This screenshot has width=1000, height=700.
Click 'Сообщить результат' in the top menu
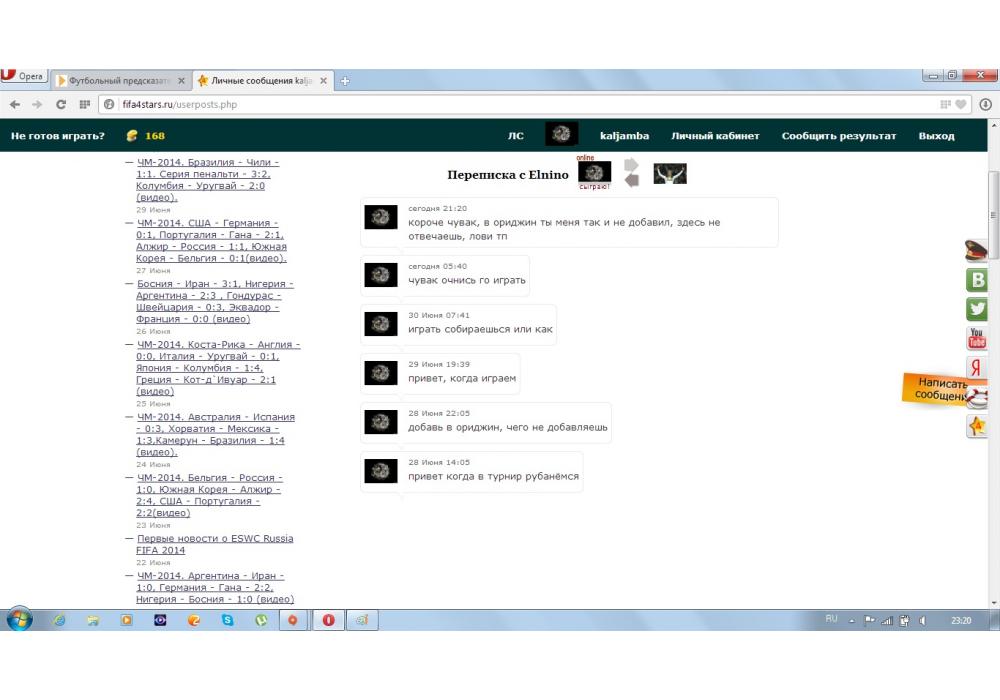[838, 136]
